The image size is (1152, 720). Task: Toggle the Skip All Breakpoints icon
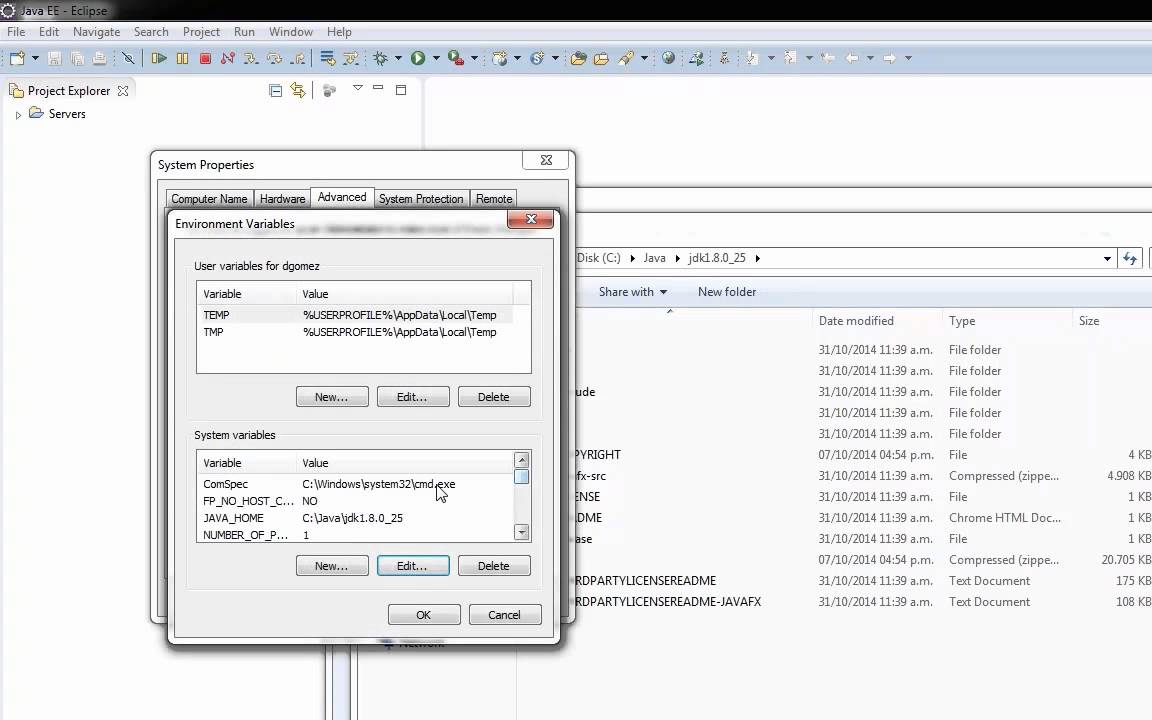pos(128,58)
